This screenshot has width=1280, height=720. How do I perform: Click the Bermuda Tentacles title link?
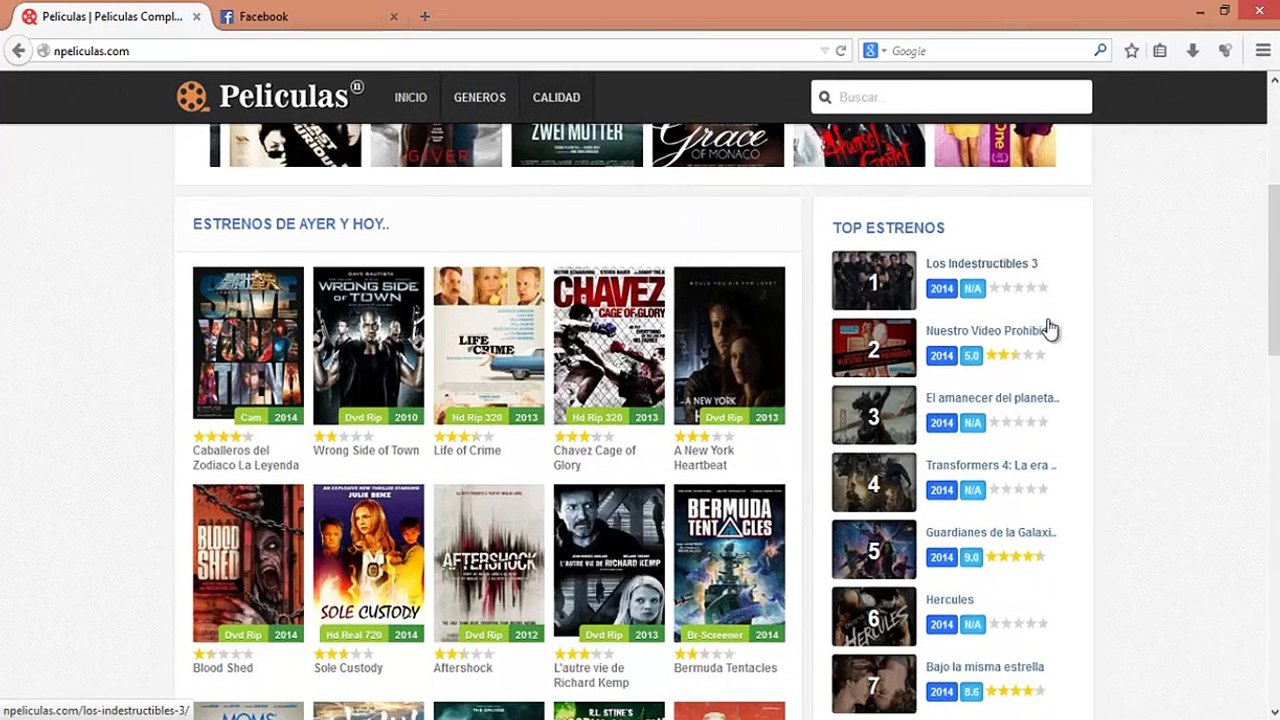click(x=725, y=668)
